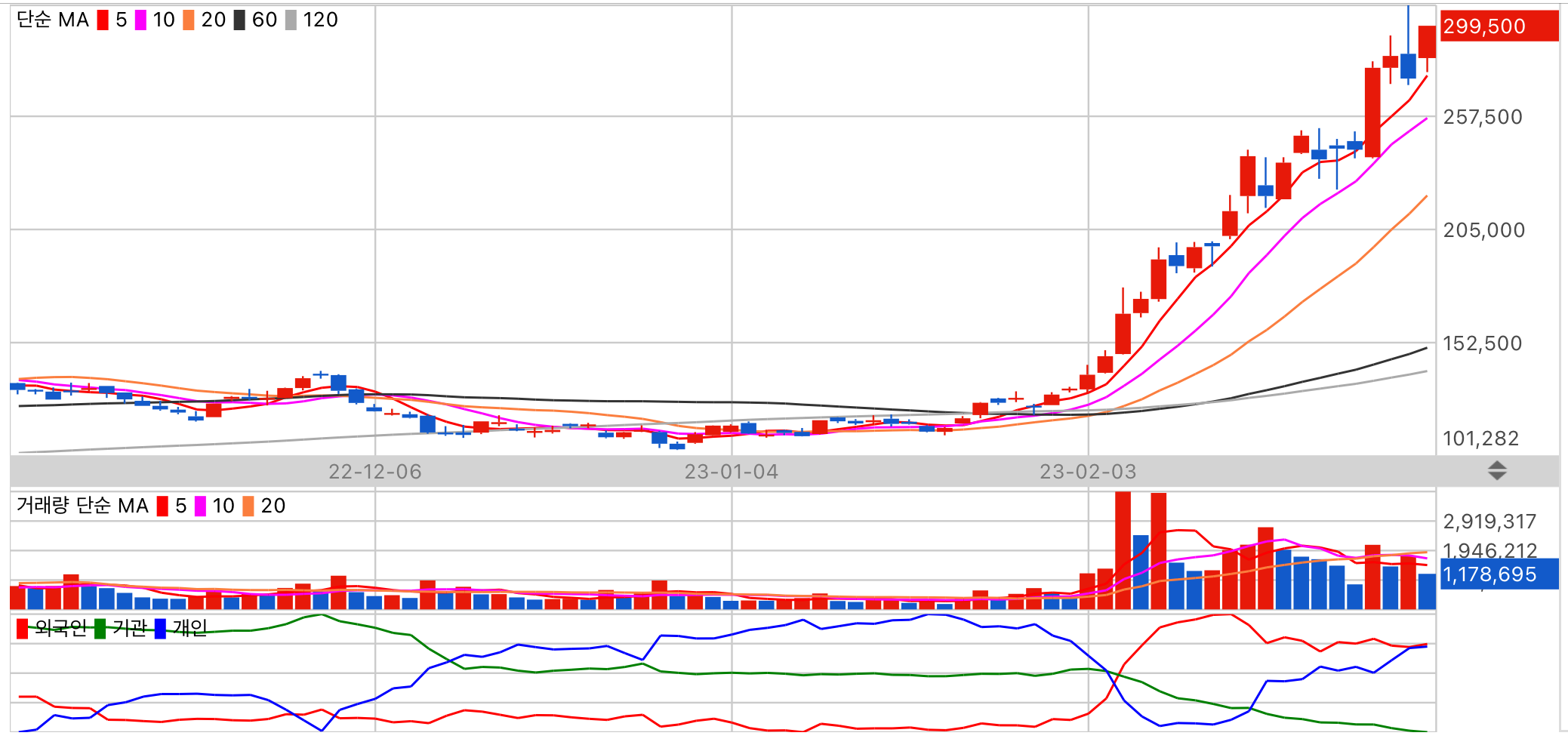This screenshot has width=1568, height=745.
Task: Click the 257,500 price axis label
Action: (x=1483, y=117)
